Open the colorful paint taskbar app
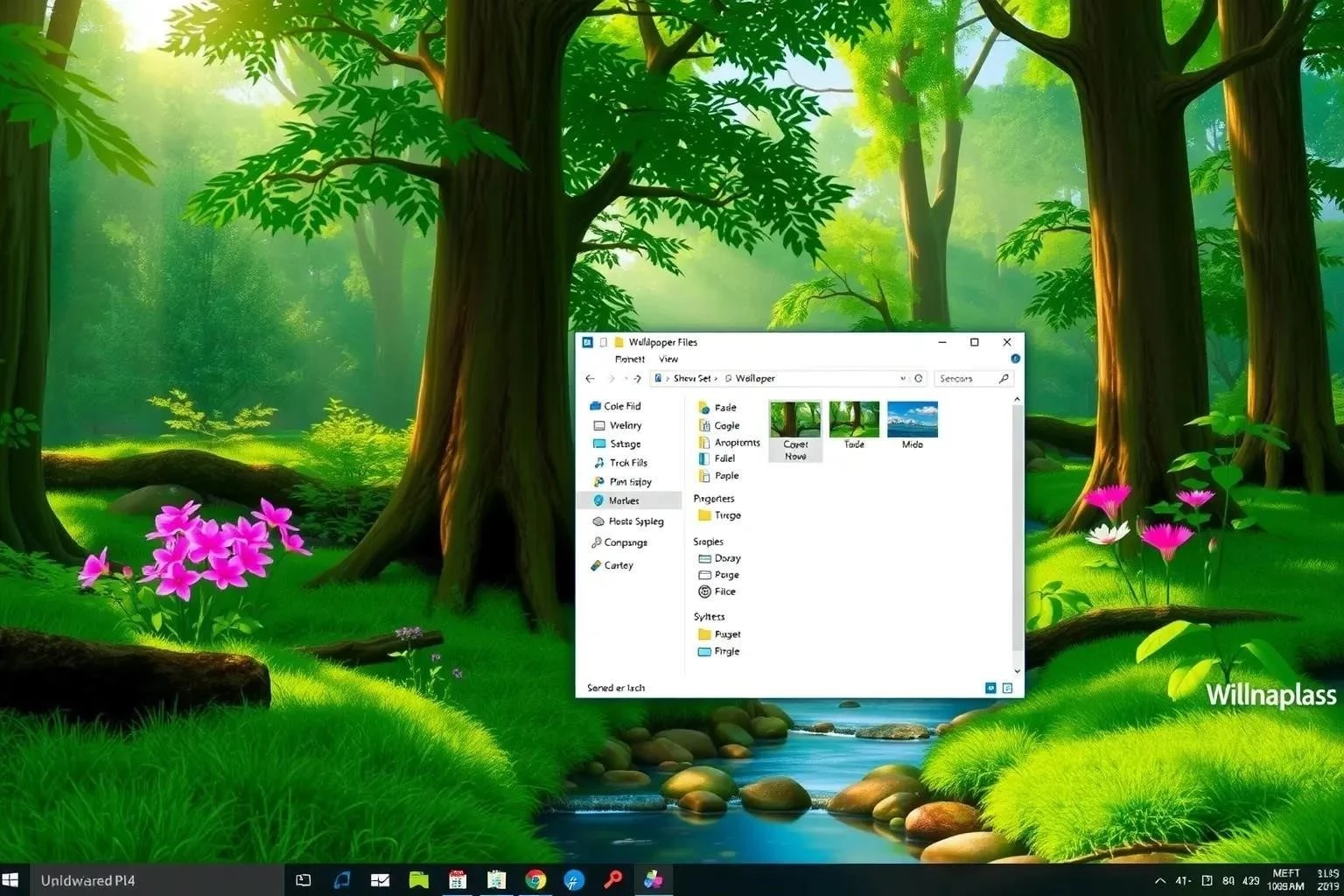 653,880
